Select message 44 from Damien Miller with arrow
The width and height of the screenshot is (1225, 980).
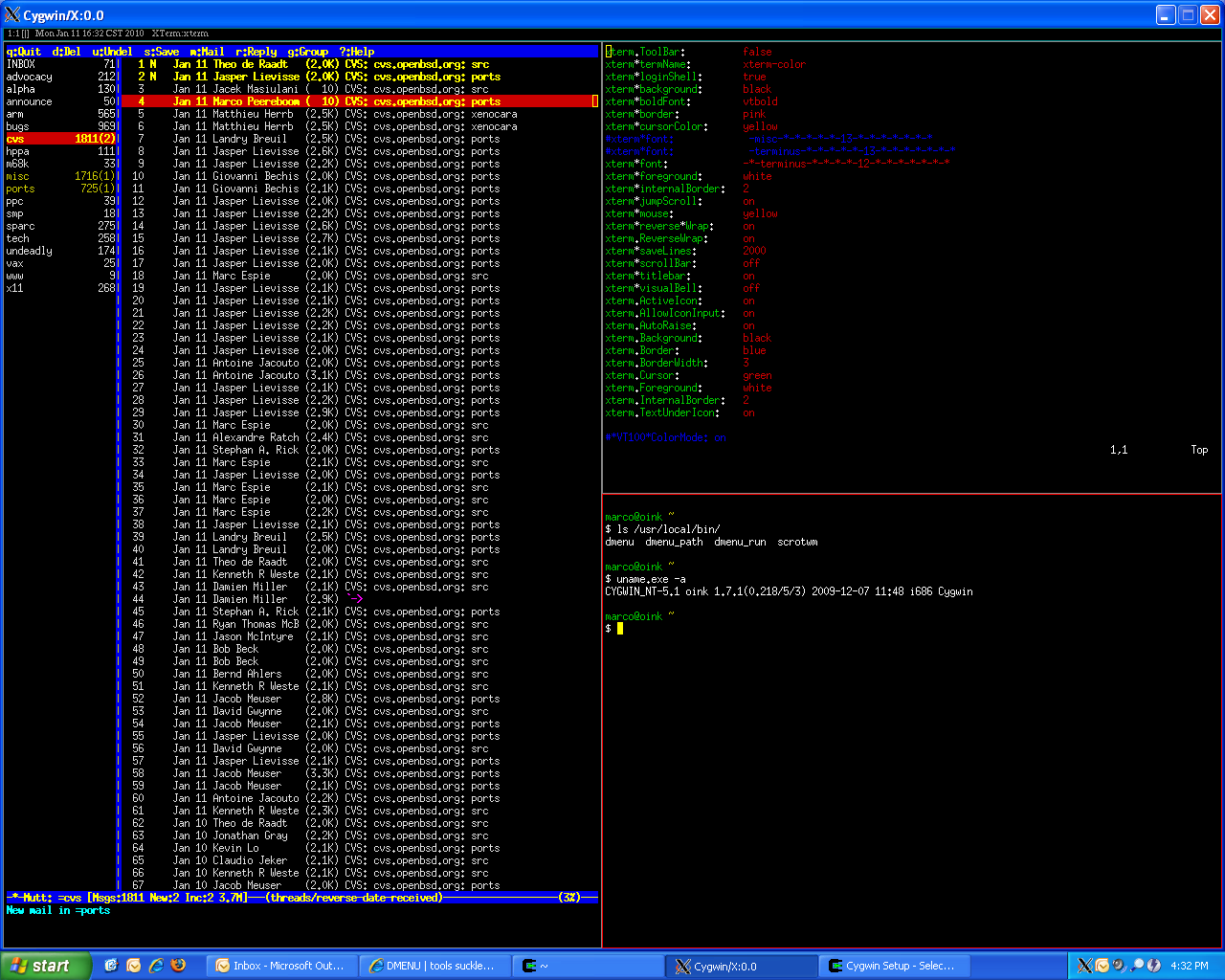[x=360, y=599]
